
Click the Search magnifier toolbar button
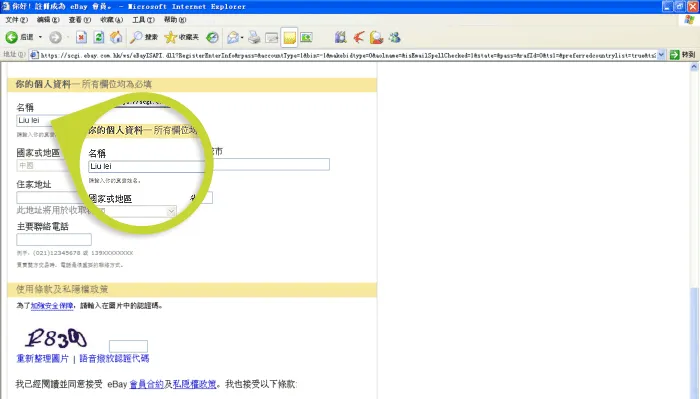pos(144,37)
